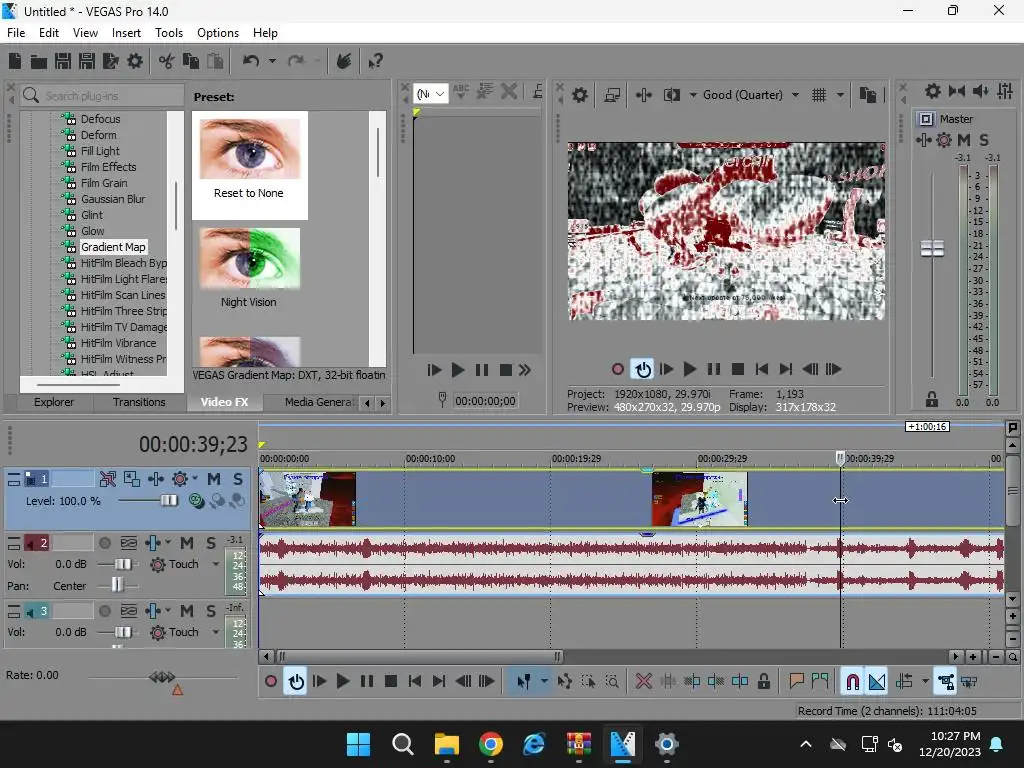
Task: Play in the video preview window
Action: [x=690, y=370]
